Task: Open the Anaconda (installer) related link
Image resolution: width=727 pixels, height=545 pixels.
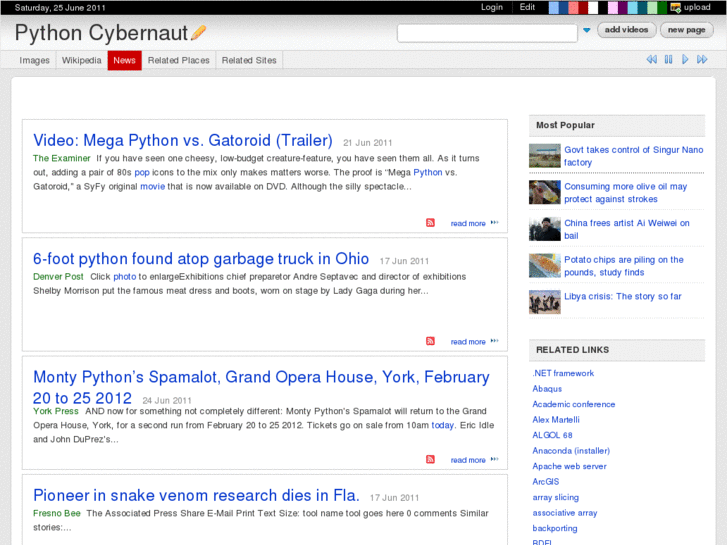Action: (571, 450)
